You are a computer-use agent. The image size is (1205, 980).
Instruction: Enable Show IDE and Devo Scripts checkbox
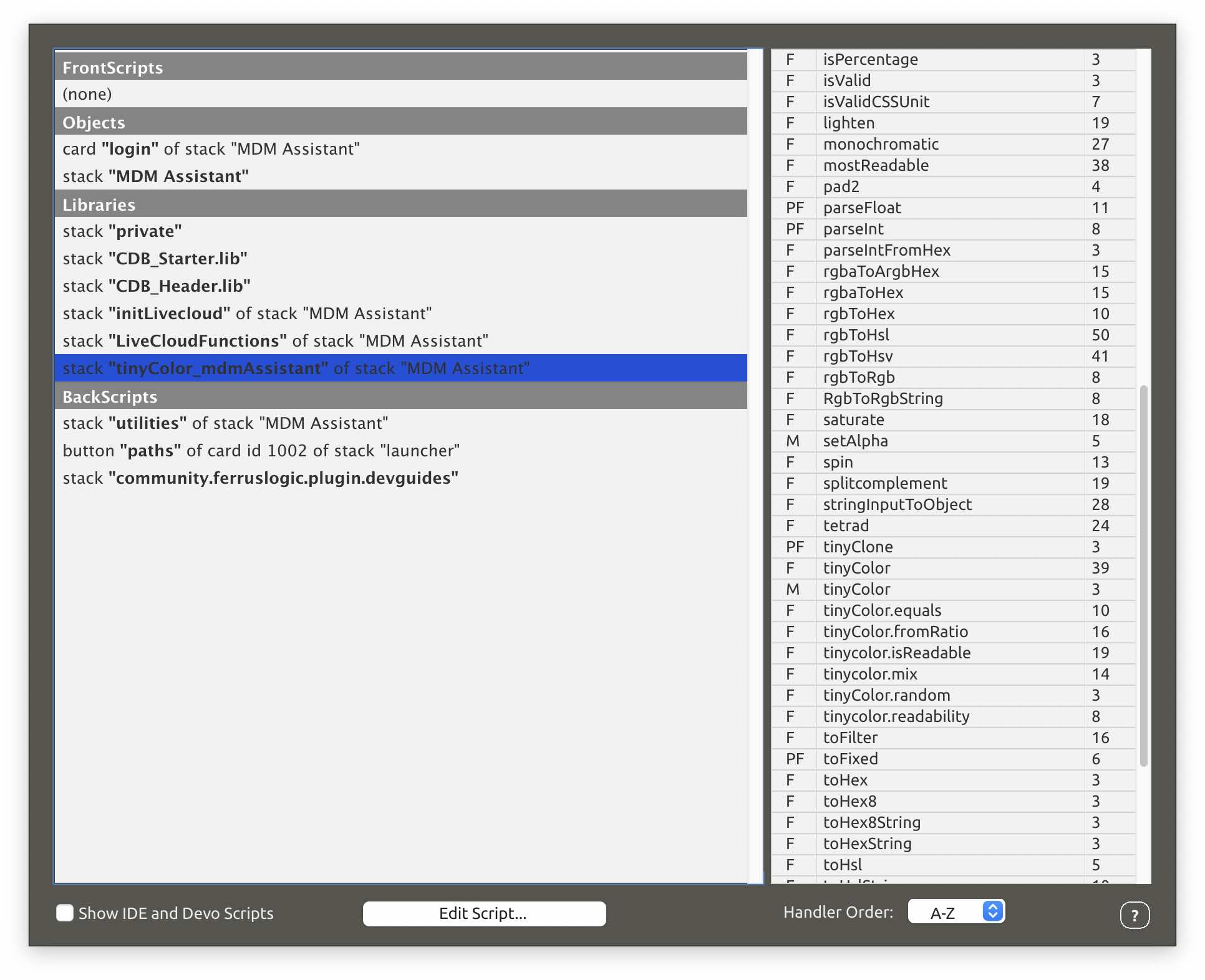tap(65, 913)
